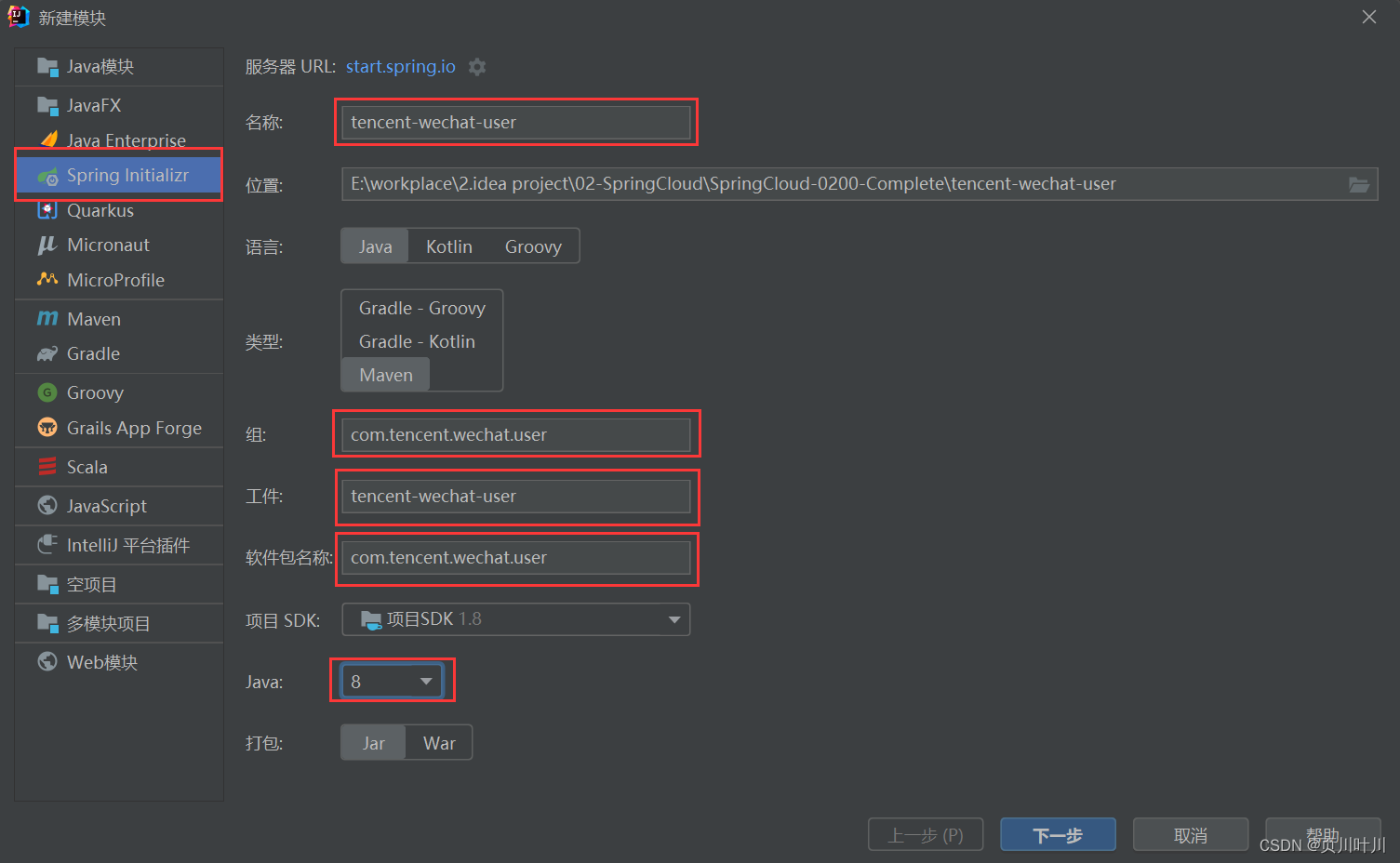Click the Java Enterprise flame icon
Screen dimensions: 1400x863
tap(48, 139)
